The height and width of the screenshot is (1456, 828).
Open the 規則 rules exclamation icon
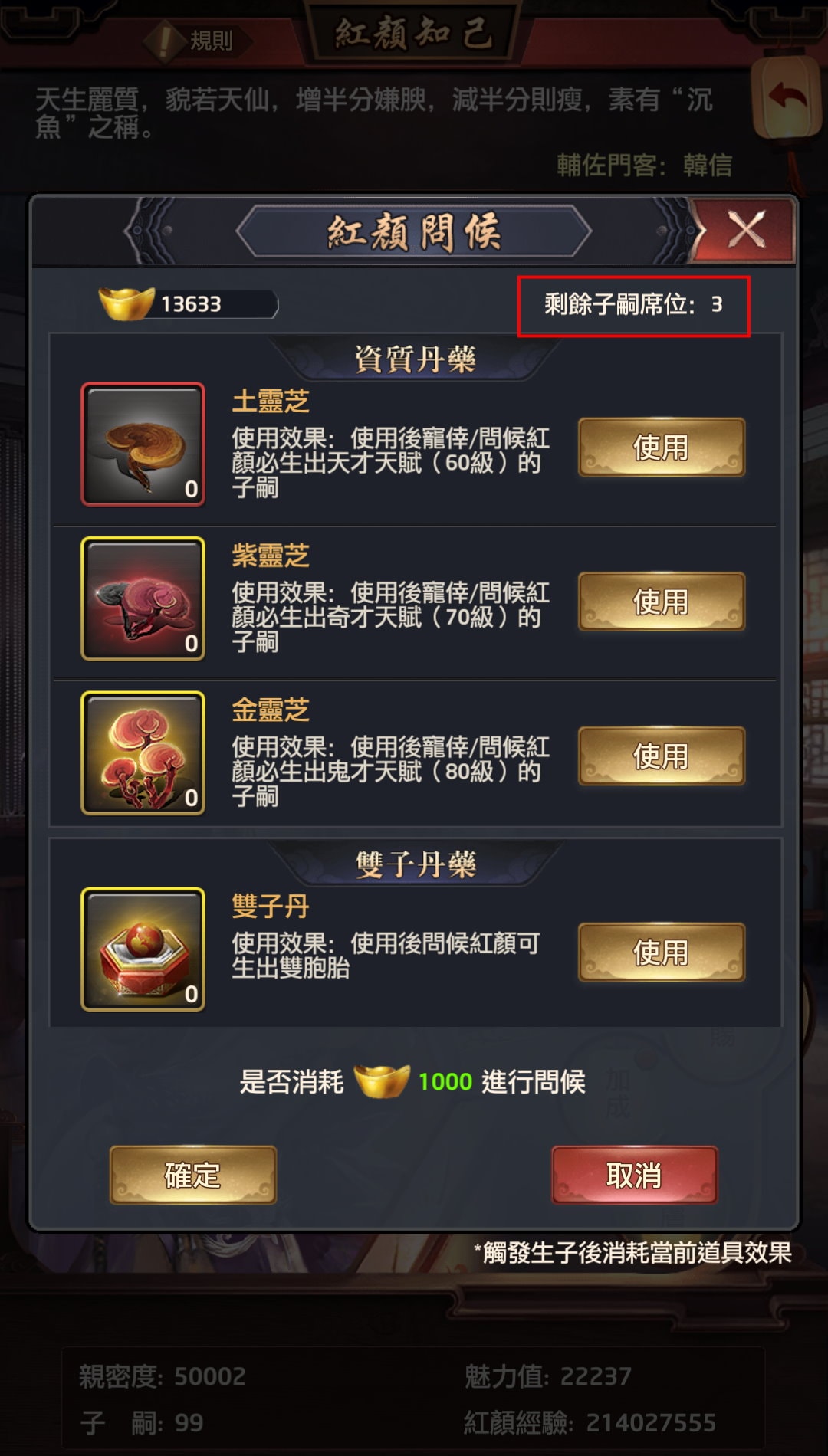[164, 41]
